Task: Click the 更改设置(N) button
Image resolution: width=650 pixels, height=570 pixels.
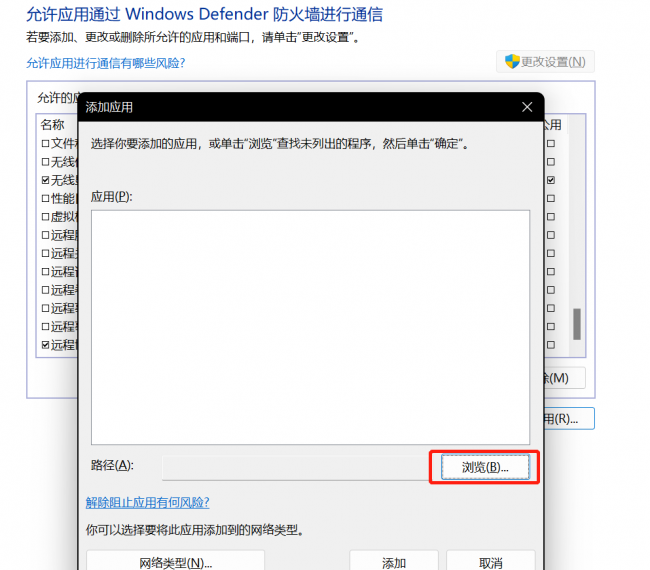Action: 545,62
